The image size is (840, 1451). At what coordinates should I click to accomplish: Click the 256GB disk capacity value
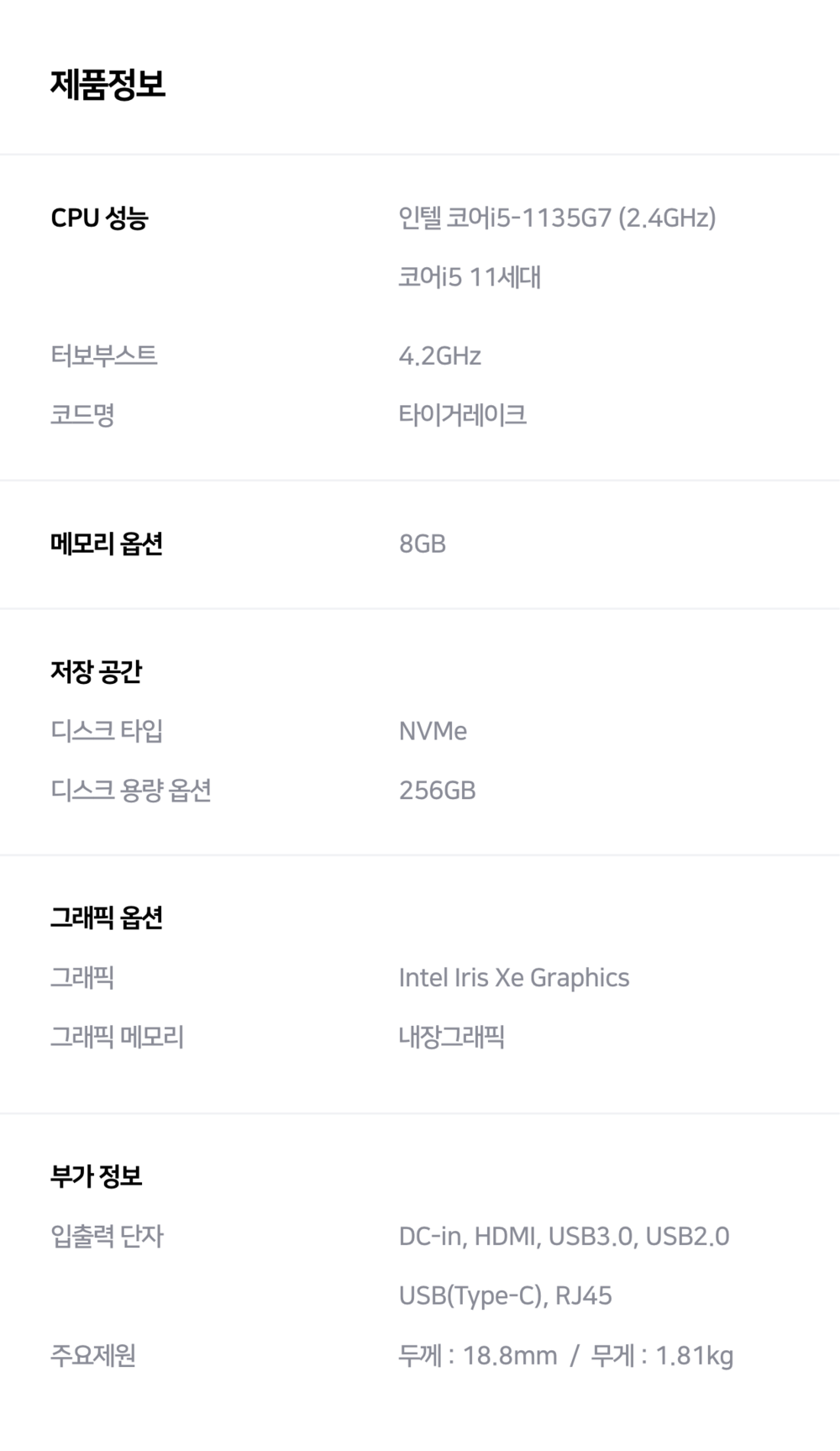437,790
